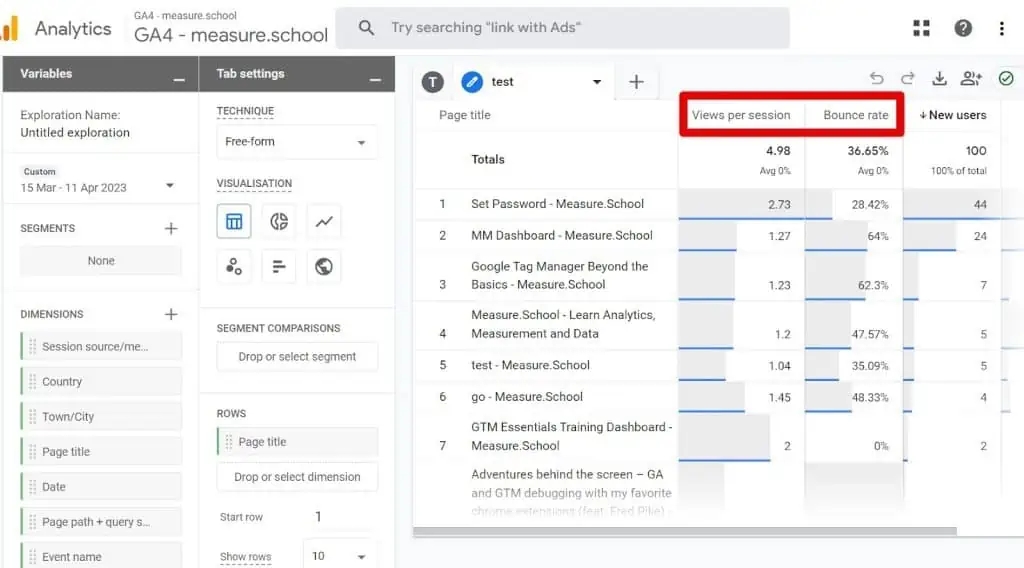Sort by New users column
The image size is (1024, 568).
(952, 115)
